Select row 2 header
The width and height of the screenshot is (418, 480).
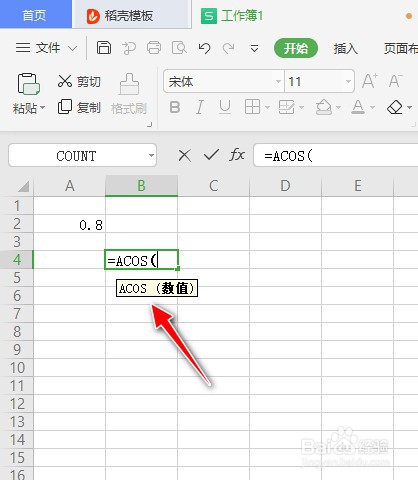pyautogui.click(x=17, y=224)
